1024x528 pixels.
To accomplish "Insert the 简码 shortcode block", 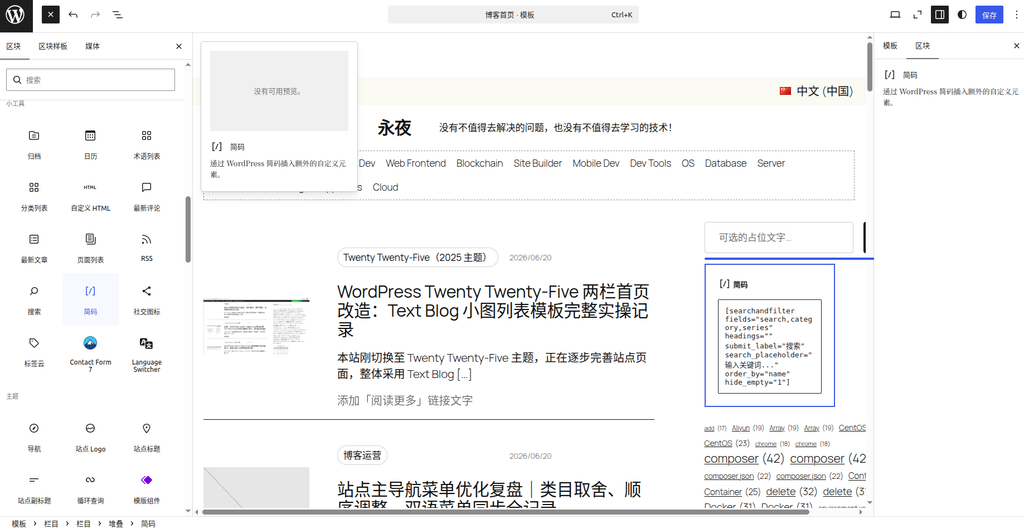I will (90, 299).
